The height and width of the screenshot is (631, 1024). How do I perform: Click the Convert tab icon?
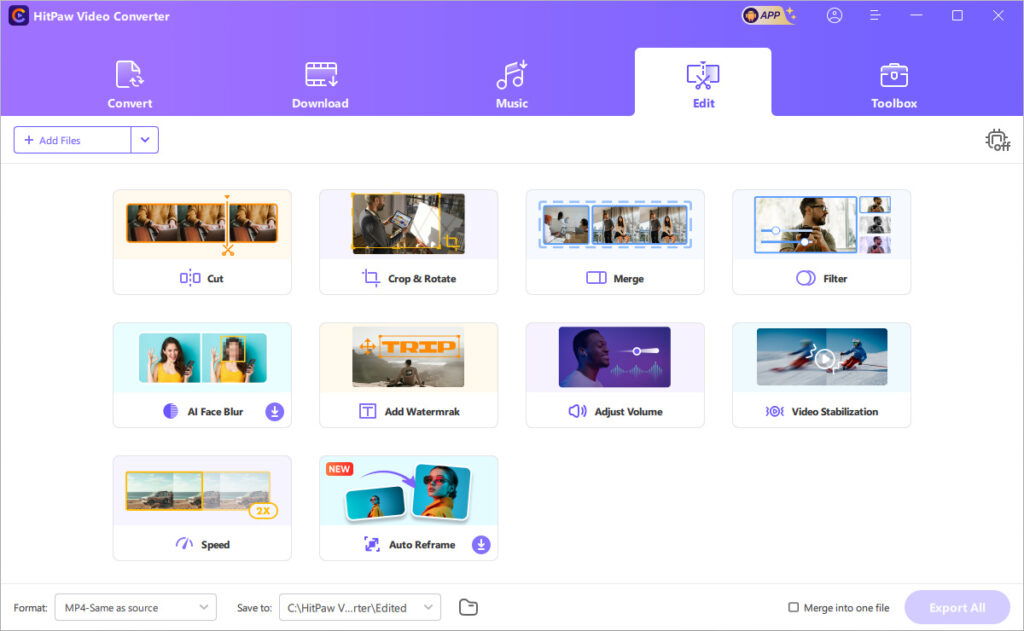pyautogui.click(x=129, y=74)
